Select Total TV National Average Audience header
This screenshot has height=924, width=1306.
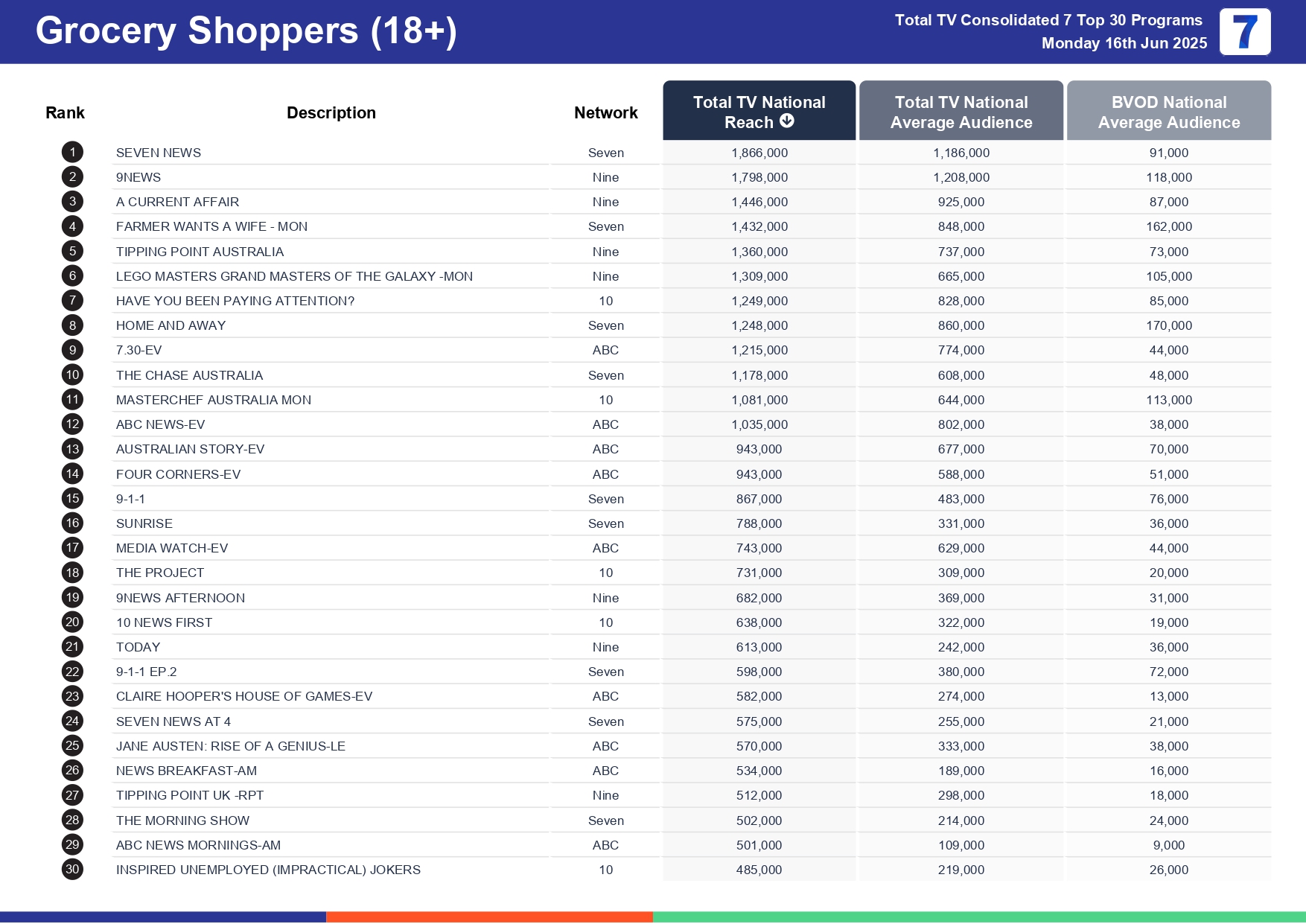coord(961,112)
